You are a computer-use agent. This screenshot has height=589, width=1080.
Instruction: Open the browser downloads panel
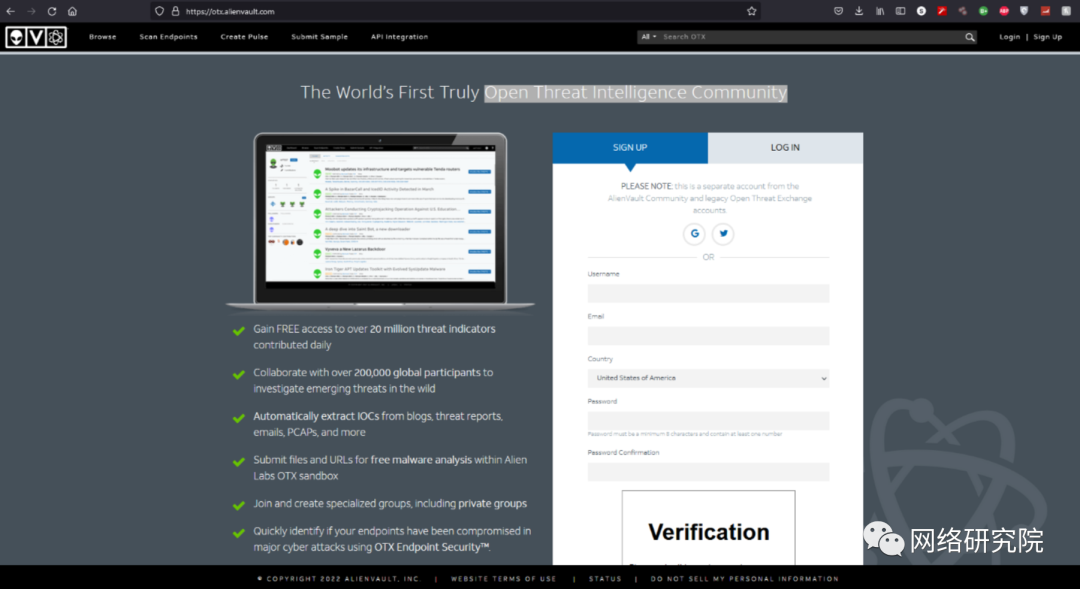pyautogui.click(x=859, y=11)
